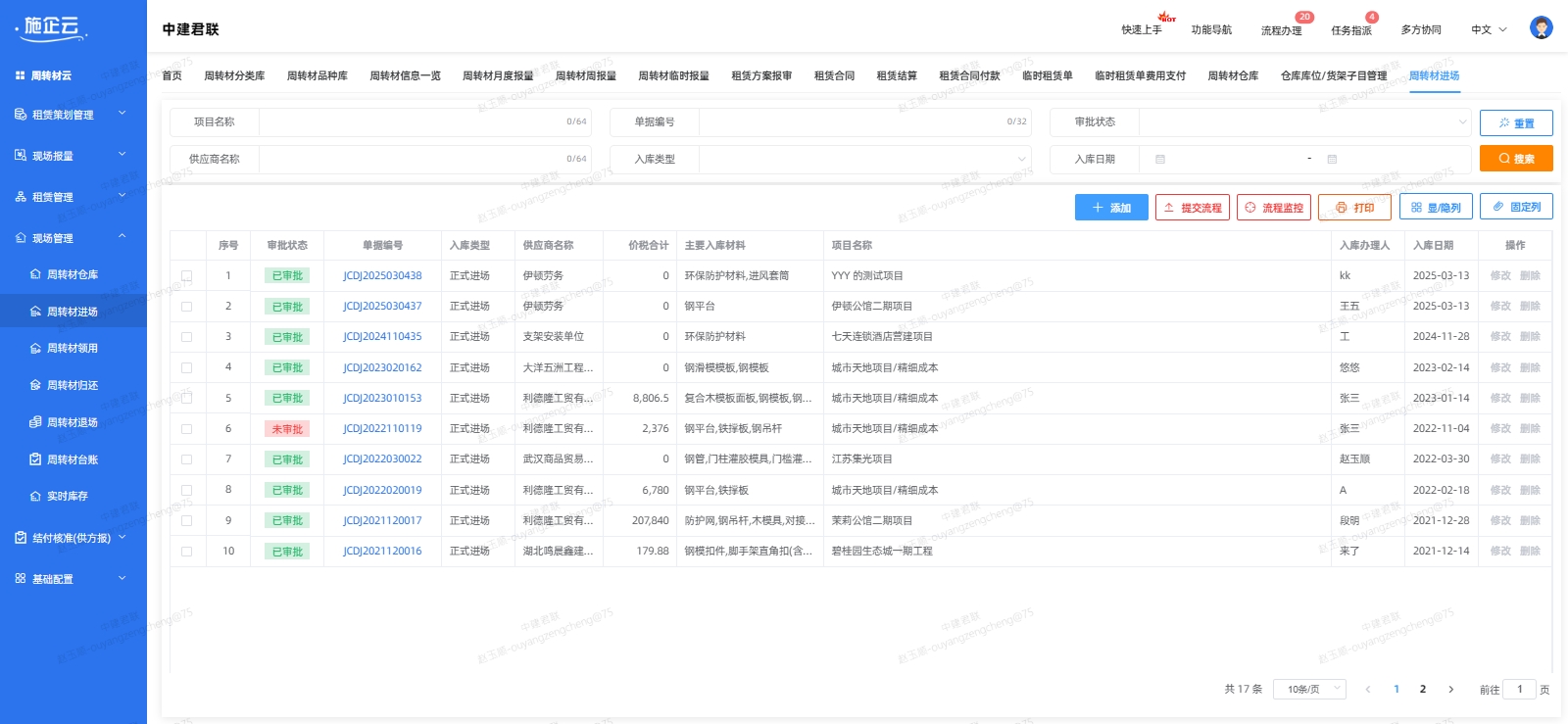The image size is (1568, 724).
Task: Go to page 2
Action: (x=1423, y=690)
